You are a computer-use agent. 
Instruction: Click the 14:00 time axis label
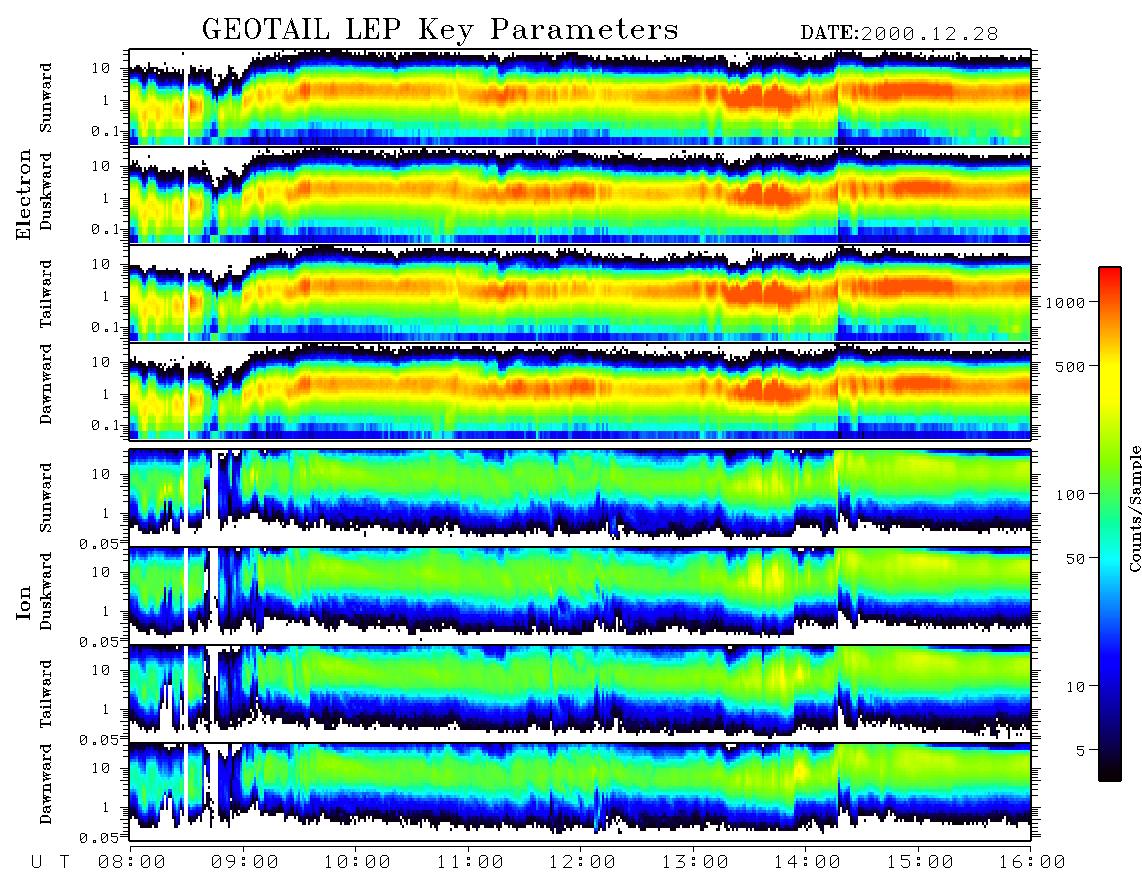click(x=807, y=863)
